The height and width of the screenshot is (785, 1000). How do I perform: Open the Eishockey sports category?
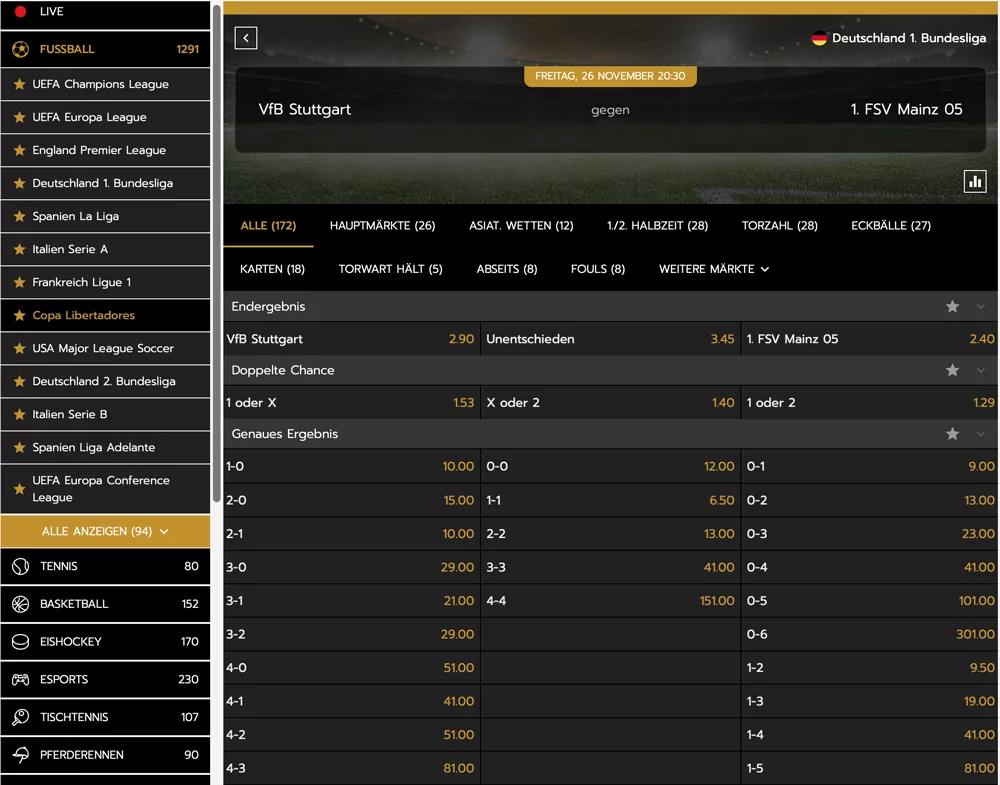(105, 642)
